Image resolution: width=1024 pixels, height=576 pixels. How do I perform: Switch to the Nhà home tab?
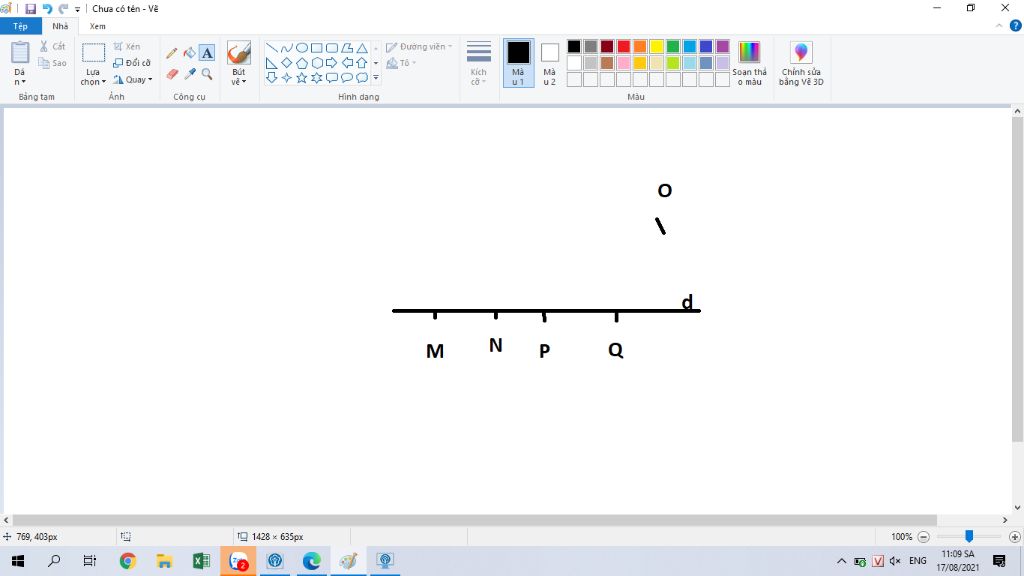[60, 26]
